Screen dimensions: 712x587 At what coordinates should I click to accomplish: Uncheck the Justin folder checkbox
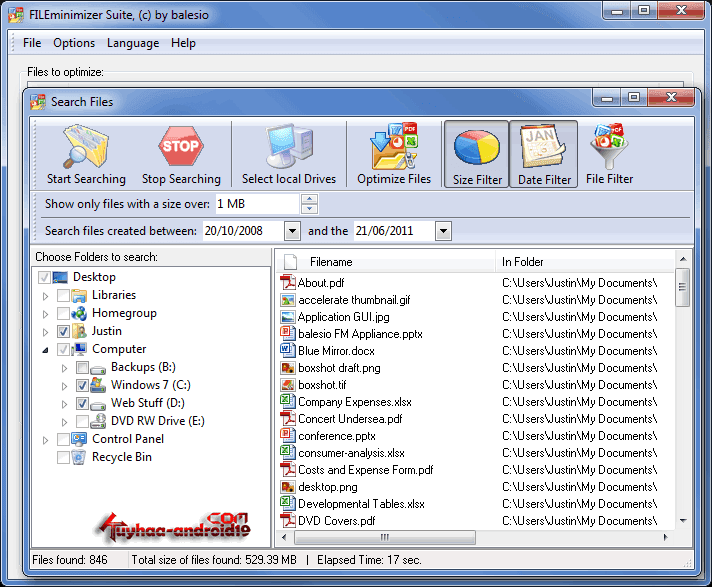(x=63, y=331)
